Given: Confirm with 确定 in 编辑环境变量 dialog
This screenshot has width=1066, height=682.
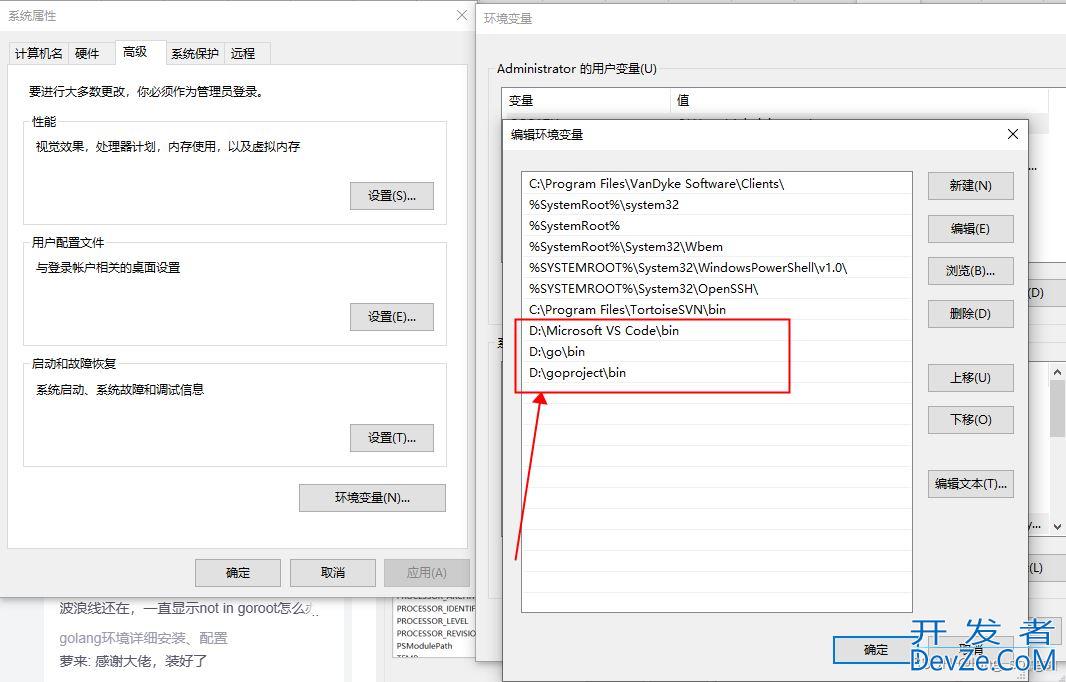Looking at the screenshot, I should [875, 649].
